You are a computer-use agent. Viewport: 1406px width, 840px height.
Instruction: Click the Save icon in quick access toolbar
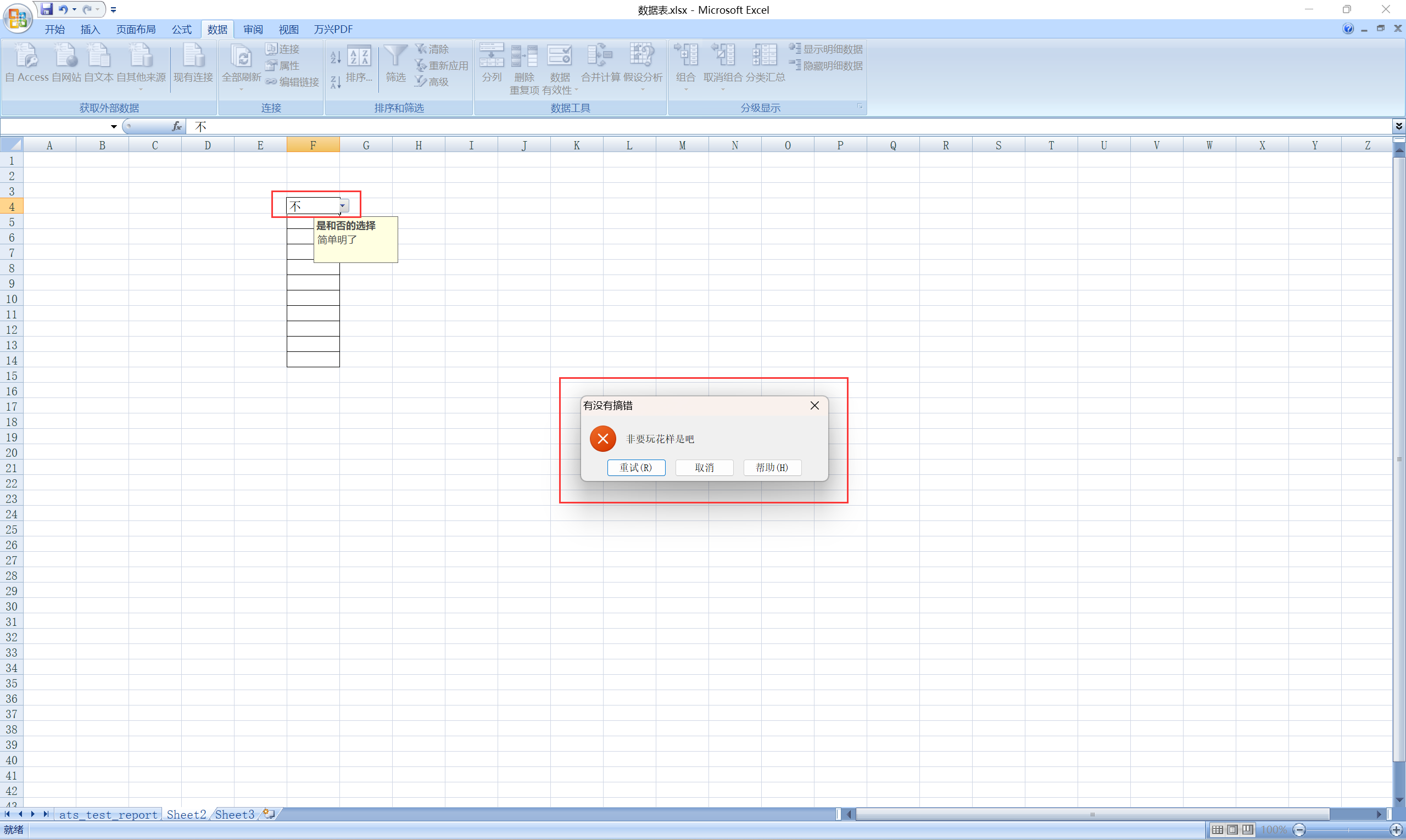[x=47, y=9]
